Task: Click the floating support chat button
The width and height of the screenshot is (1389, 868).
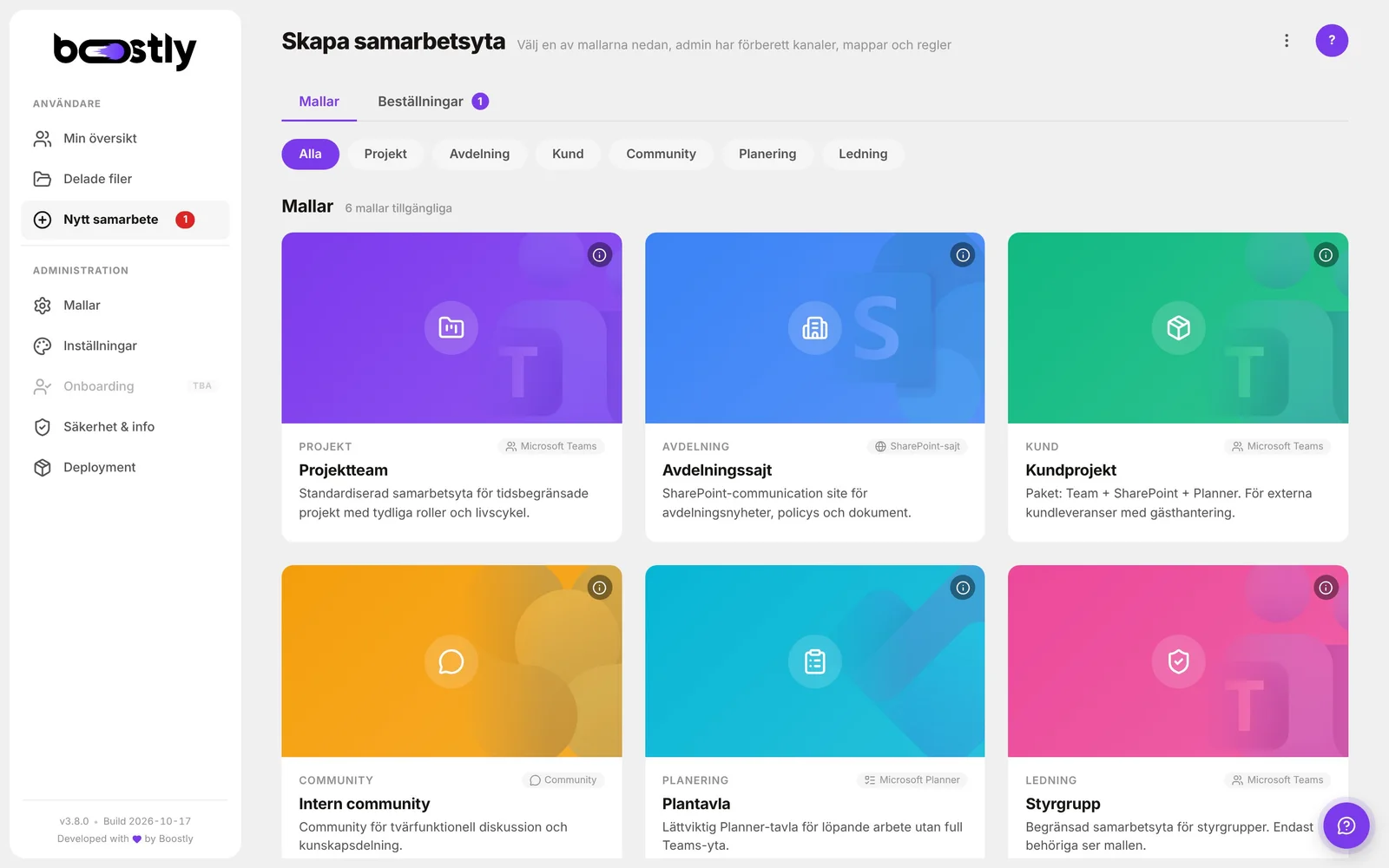Action: [x=1346, y=825]
